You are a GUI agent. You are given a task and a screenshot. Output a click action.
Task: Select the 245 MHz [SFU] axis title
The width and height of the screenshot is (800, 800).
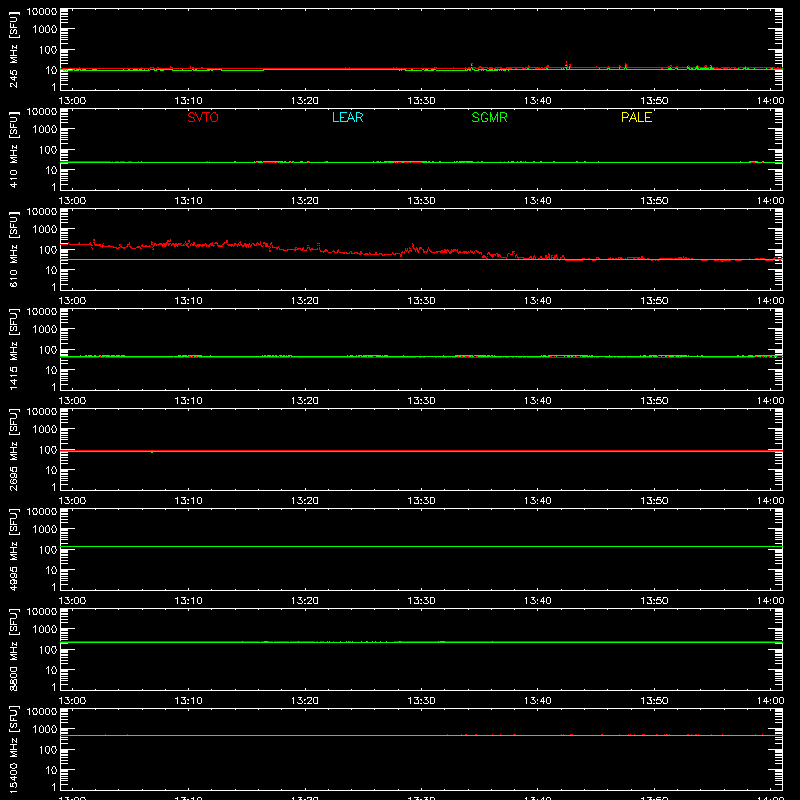[13, 50]
